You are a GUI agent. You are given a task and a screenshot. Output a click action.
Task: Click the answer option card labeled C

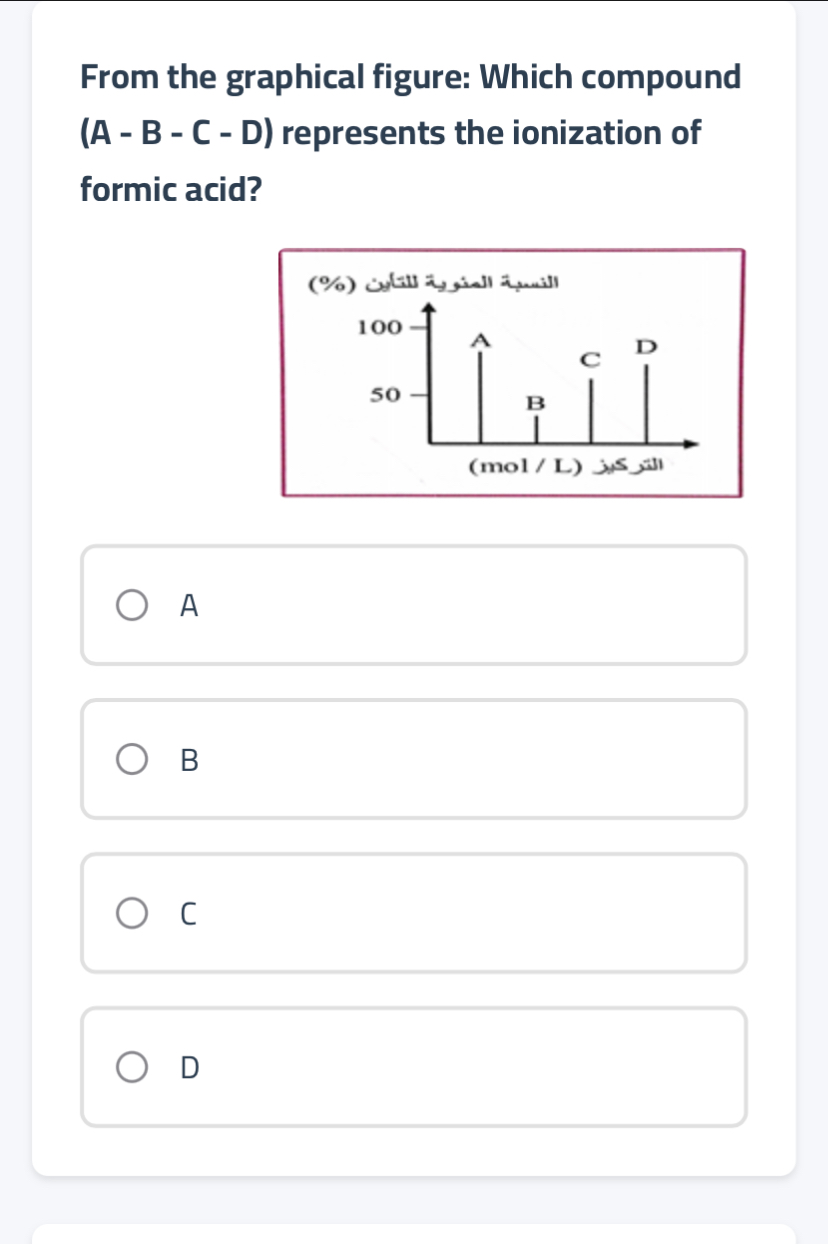click(413, 912)
